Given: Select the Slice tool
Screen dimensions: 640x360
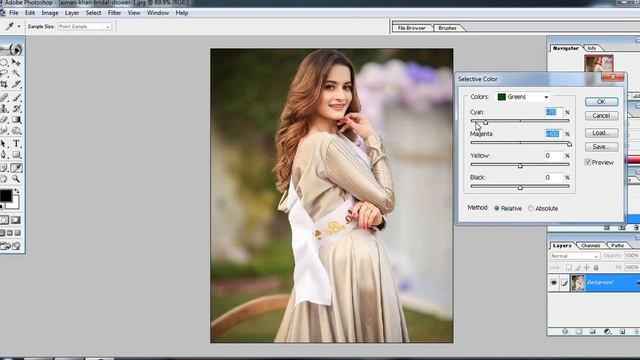Looking at the screenshot, I should coord(16,84).
